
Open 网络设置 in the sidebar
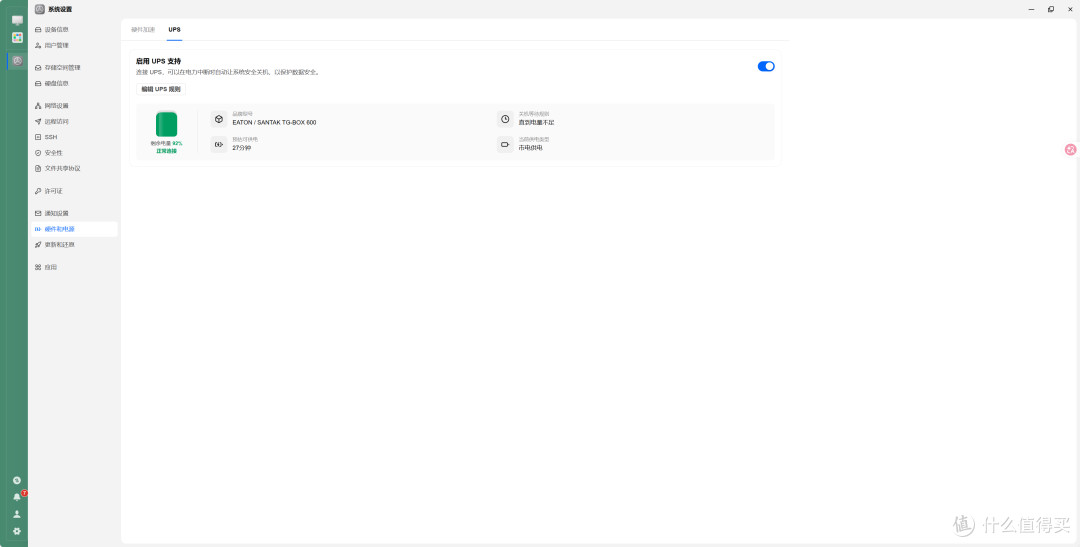tap(74, 105)
